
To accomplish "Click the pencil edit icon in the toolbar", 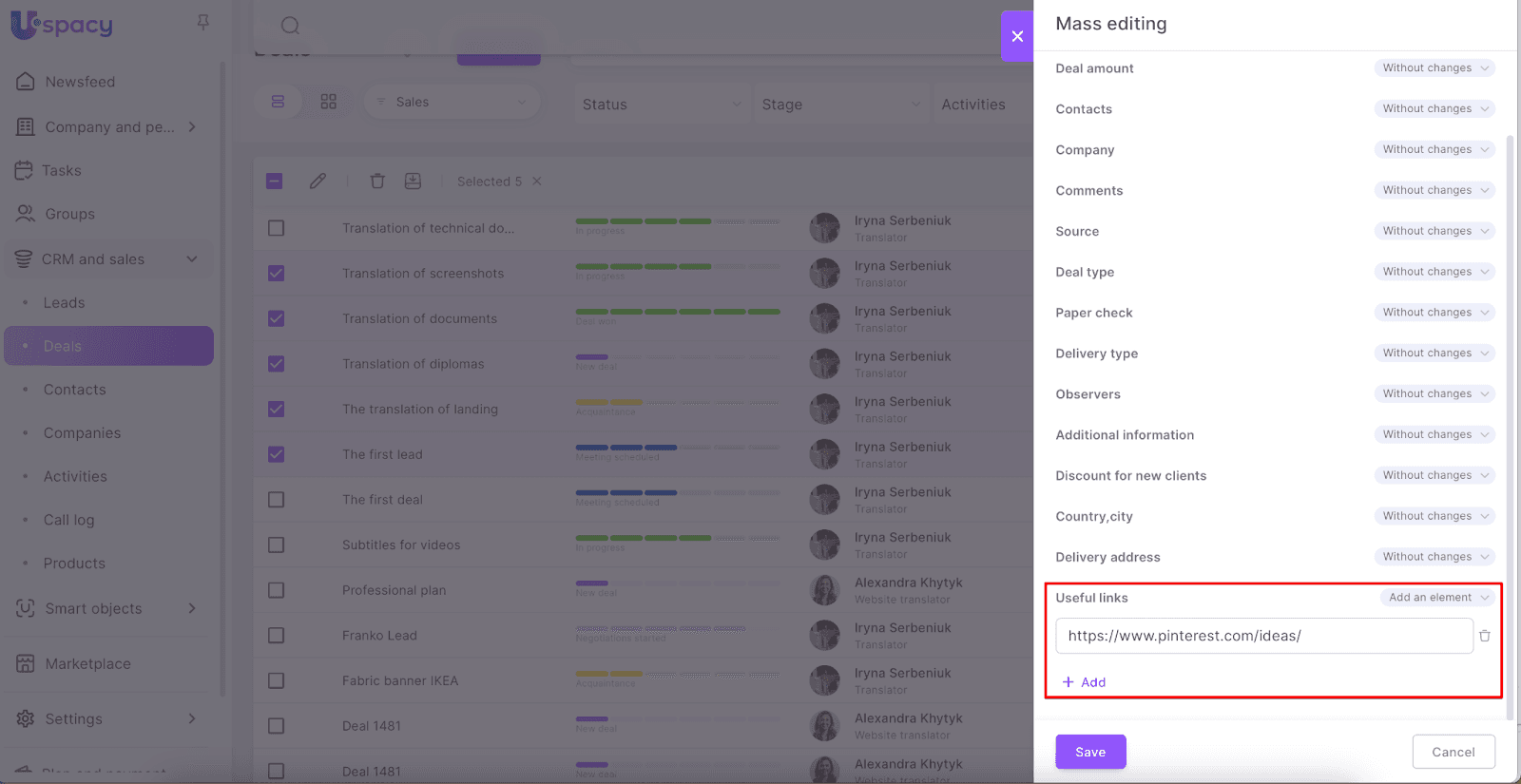I will (x=318, y=181).
